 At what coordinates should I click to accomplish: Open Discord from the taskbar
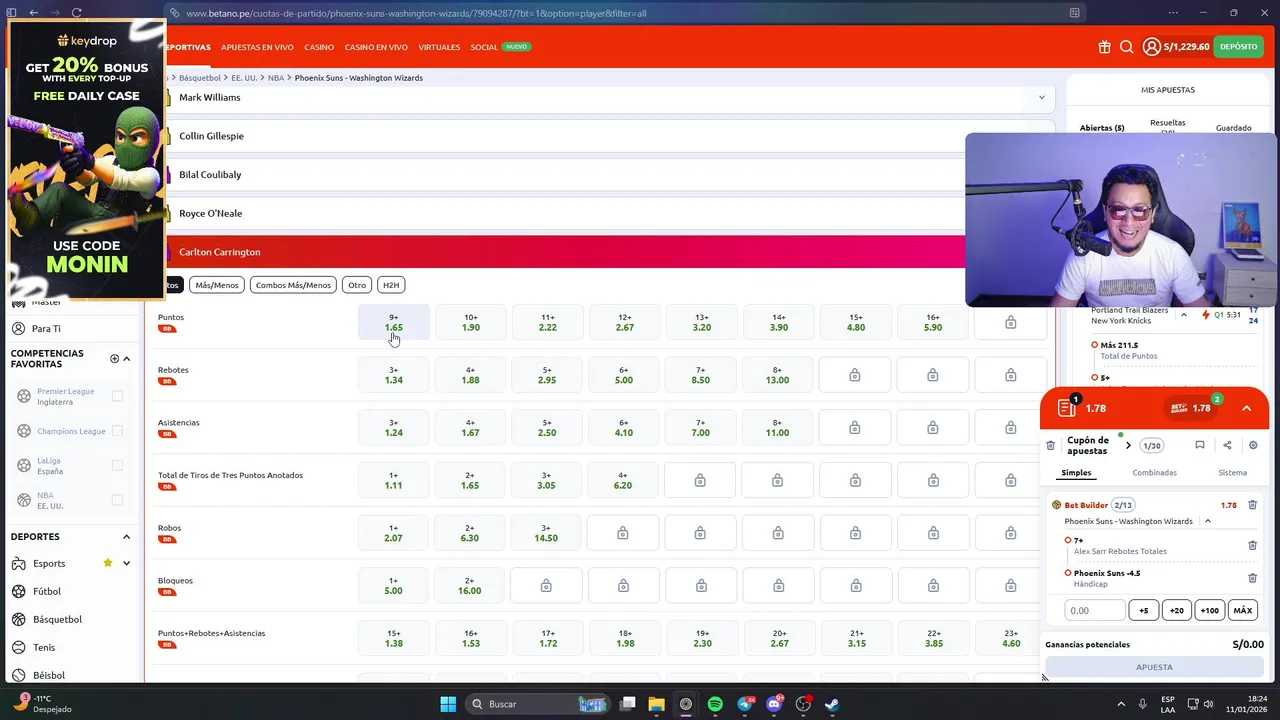(773, 704)
